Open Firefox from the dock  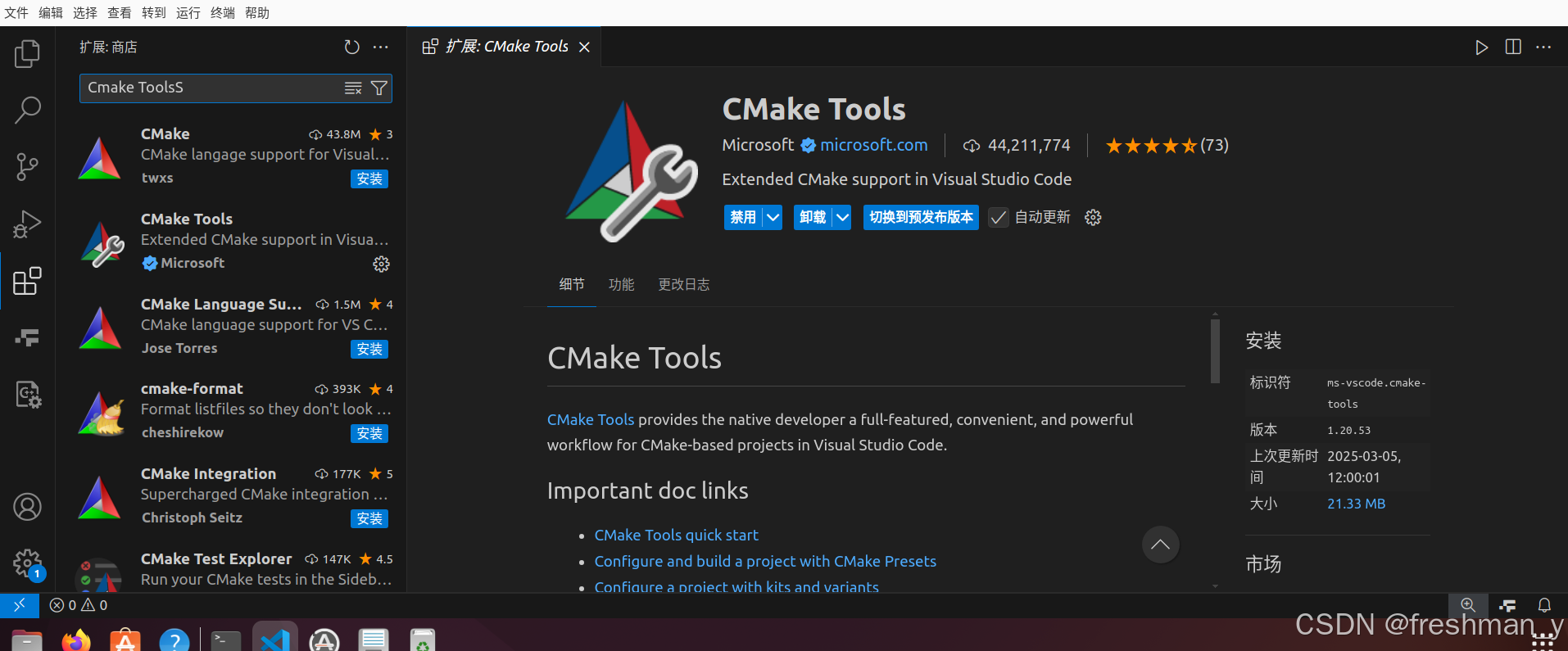coord(77,640)
